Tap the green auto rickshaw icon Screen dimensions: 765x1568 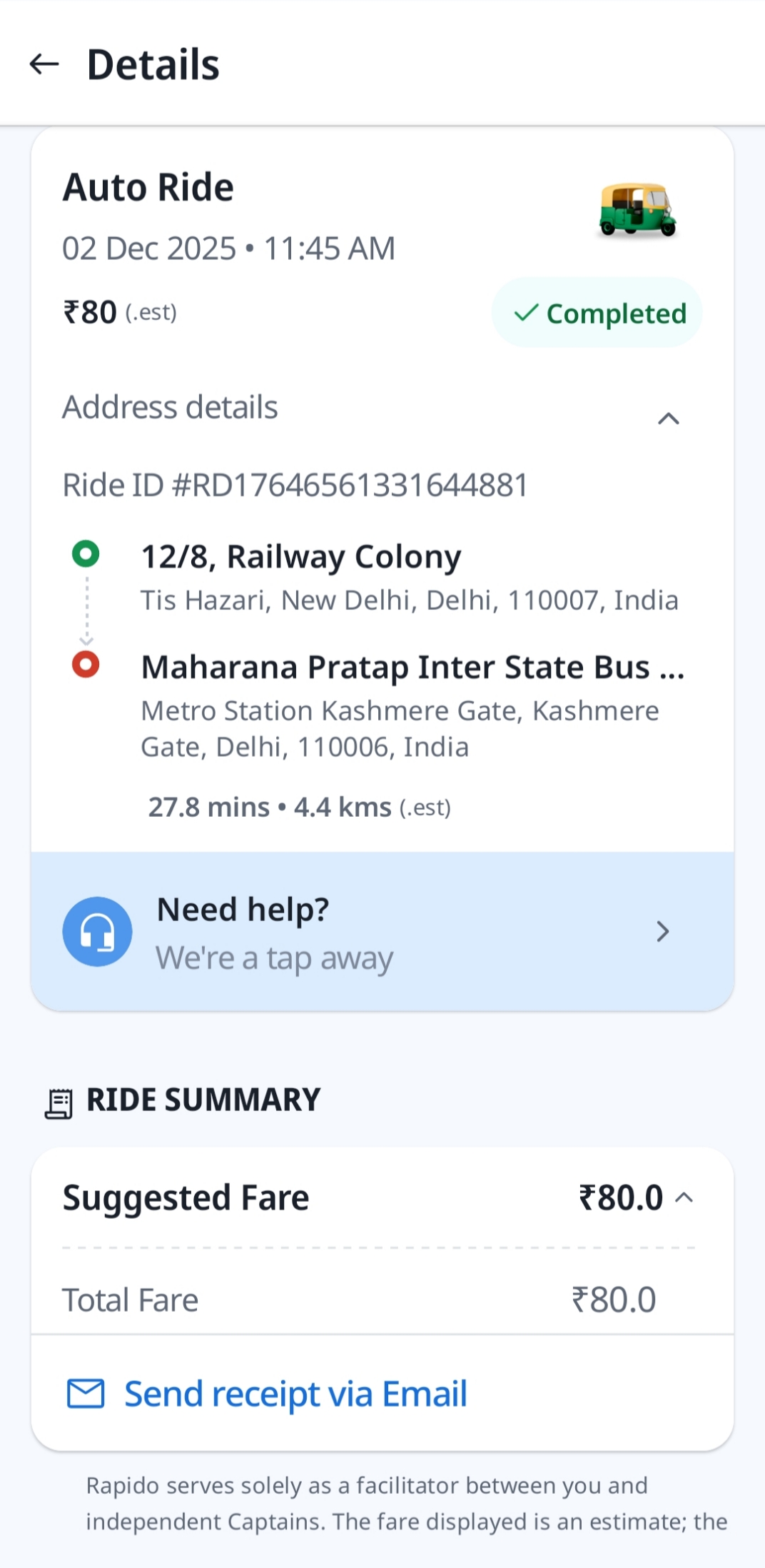coord(637,210)
